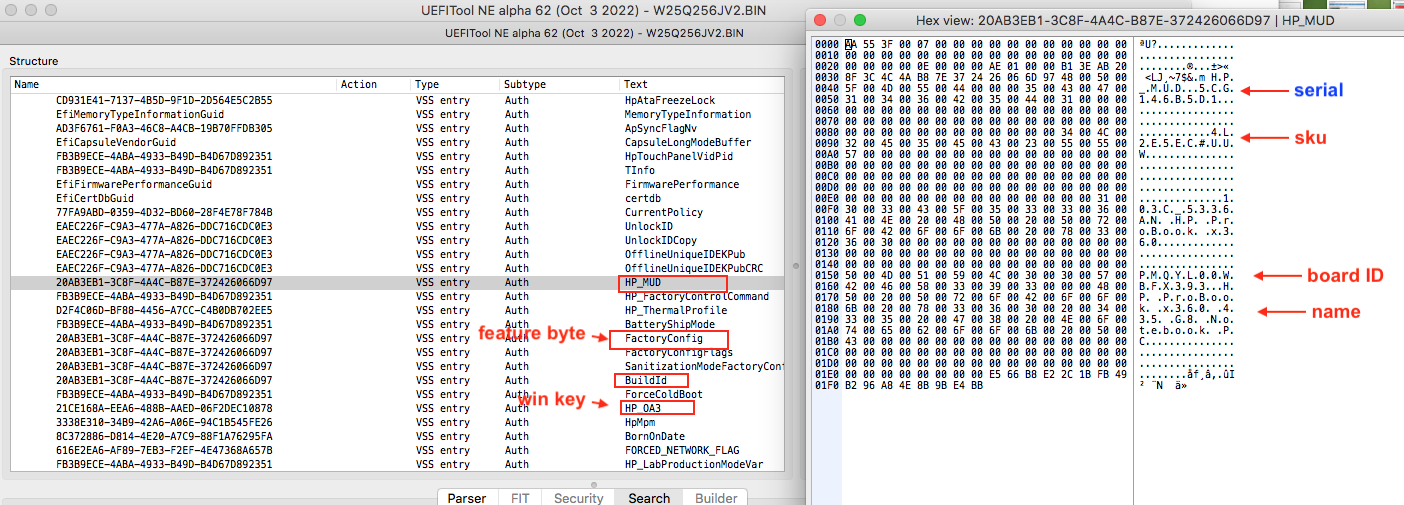Select the OfflineUniqueIDEKPubCRC entry

(397, 268)
